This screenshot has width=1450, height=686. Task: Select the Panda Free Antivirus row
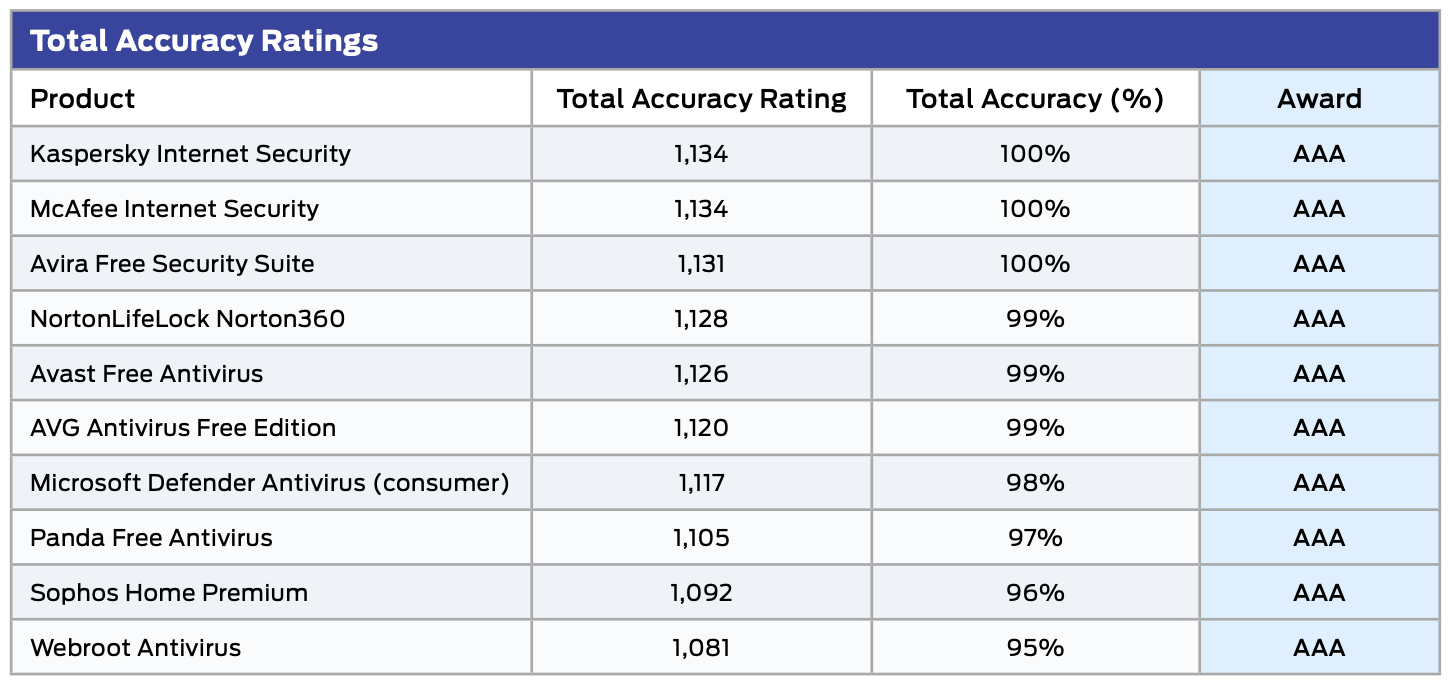151,538
